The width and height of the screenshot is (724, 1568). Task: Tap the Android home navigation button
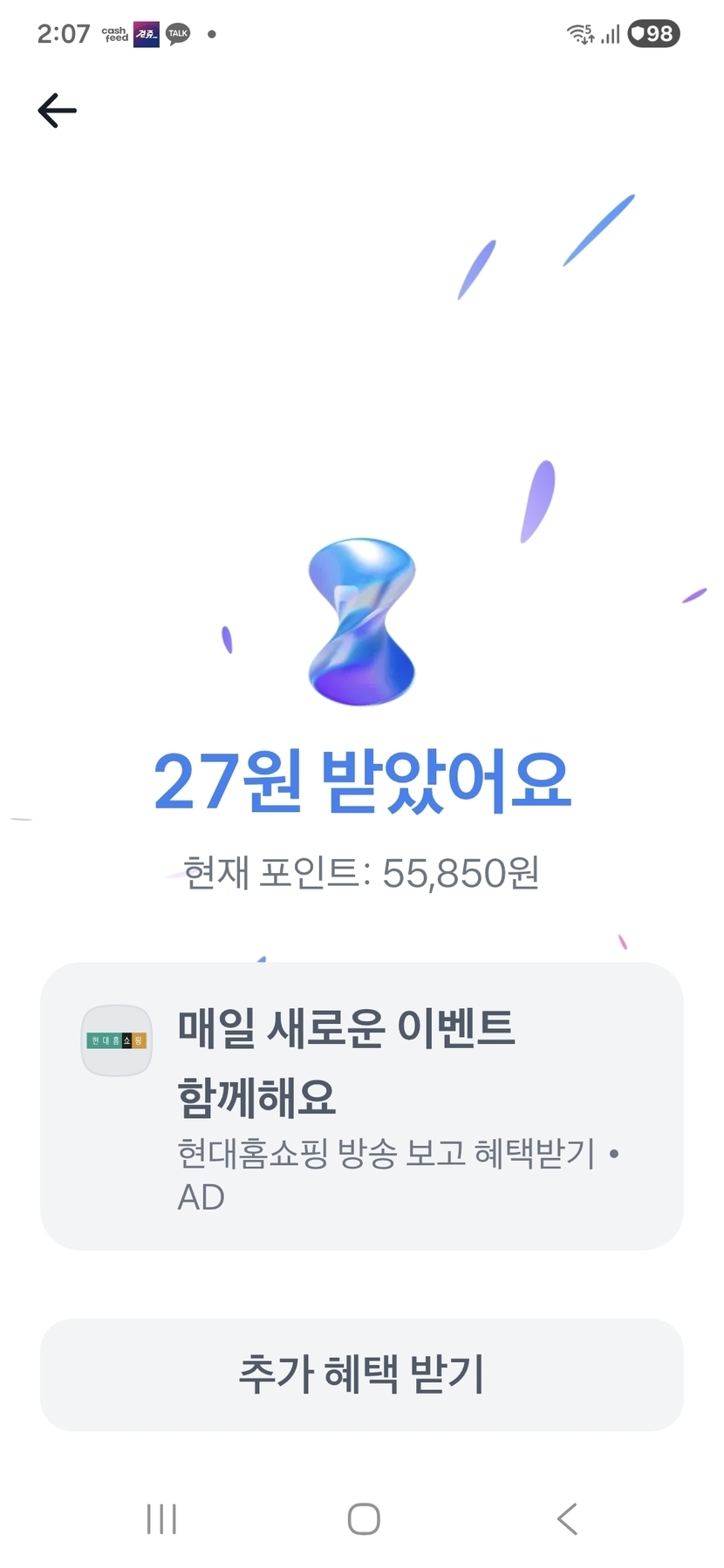pyautogui.click(x=364, y=1518)
